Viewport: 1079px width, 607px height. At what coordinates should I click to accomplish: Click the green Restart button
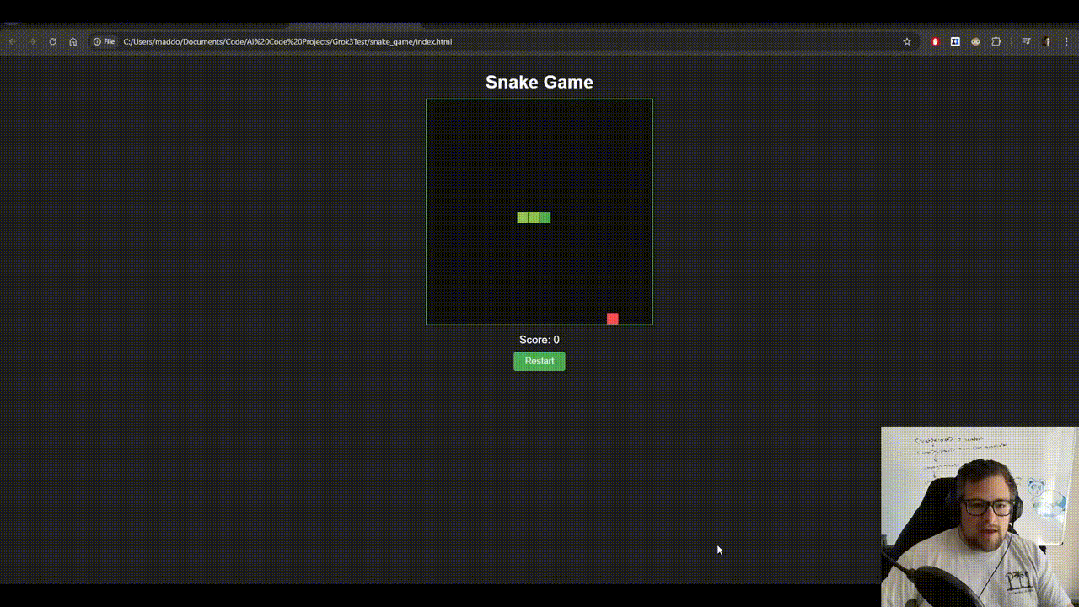pyautogui.click(x=539, y=361)
